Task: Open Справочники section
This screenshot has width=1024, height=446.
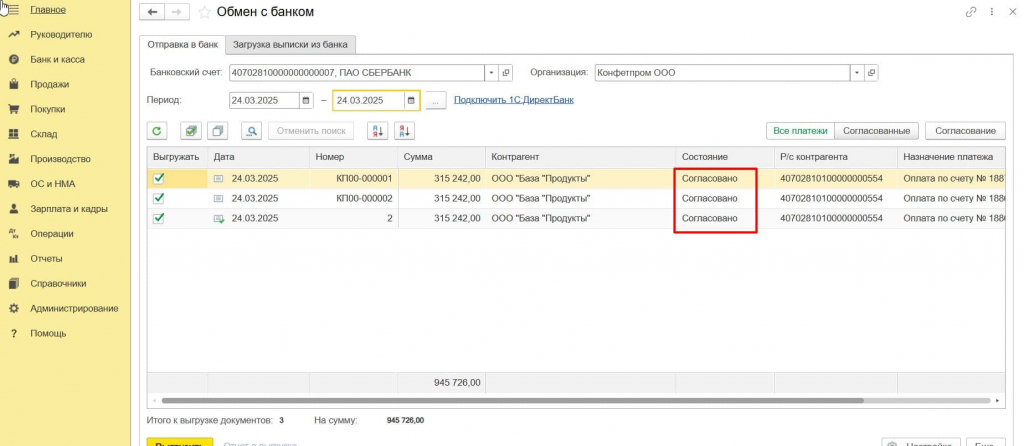Action: point(58,283)
